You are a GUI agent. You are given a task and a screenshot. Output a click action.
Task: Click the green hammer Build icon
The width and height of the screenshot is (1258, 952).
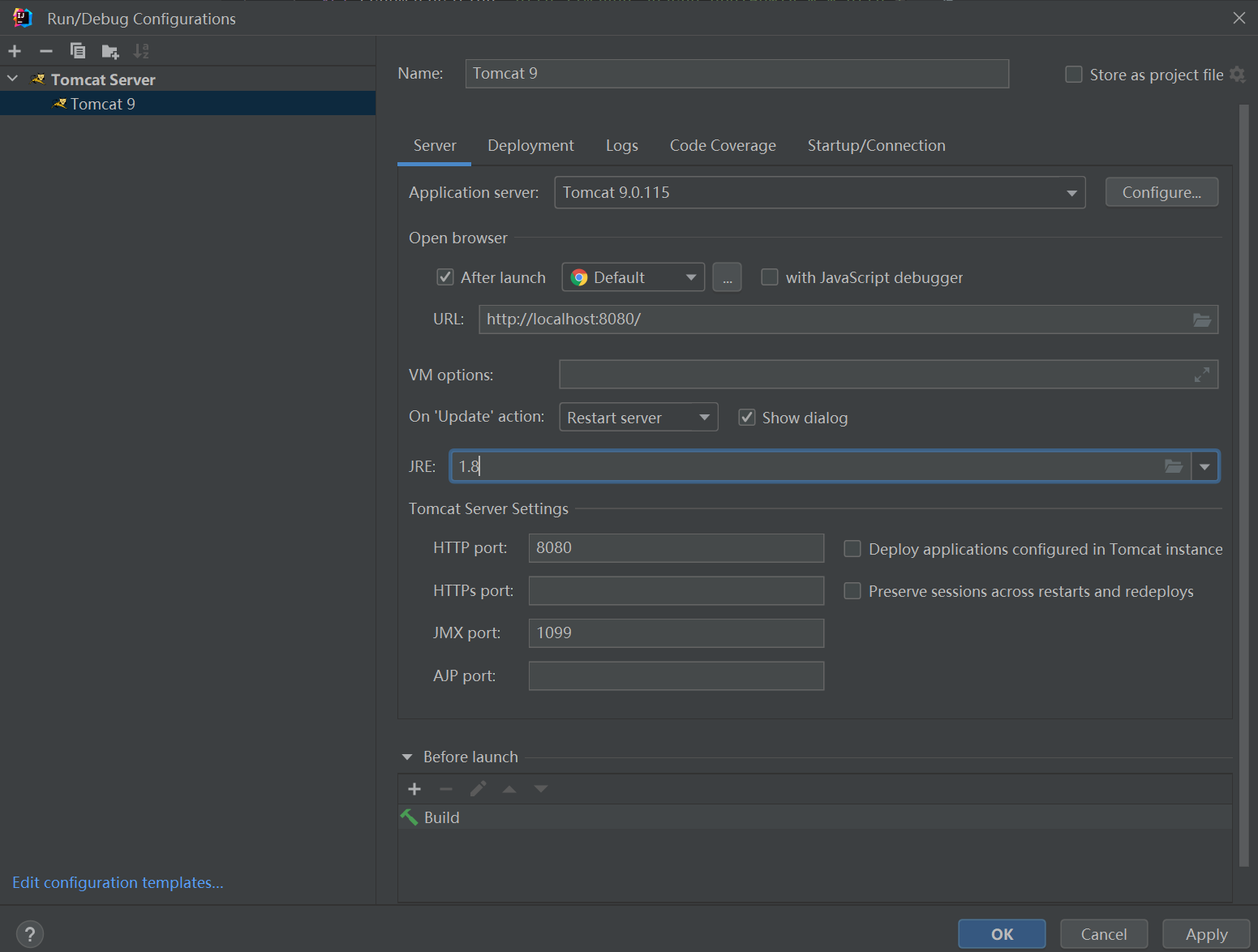(x=409, y=817)
